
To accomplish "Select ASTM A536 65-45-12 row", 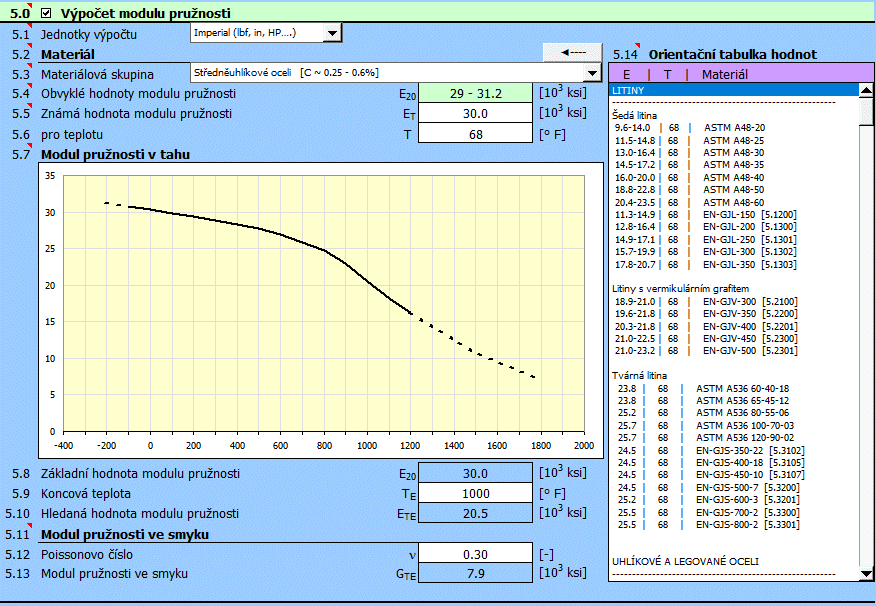I will (x=734, y=400).
